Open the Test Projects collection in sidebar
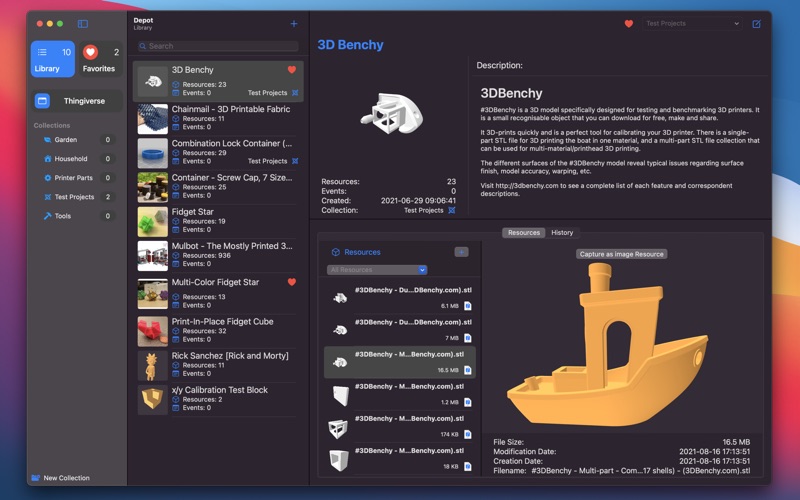Viewport: 800px width, 500px height. coord(77,197)
